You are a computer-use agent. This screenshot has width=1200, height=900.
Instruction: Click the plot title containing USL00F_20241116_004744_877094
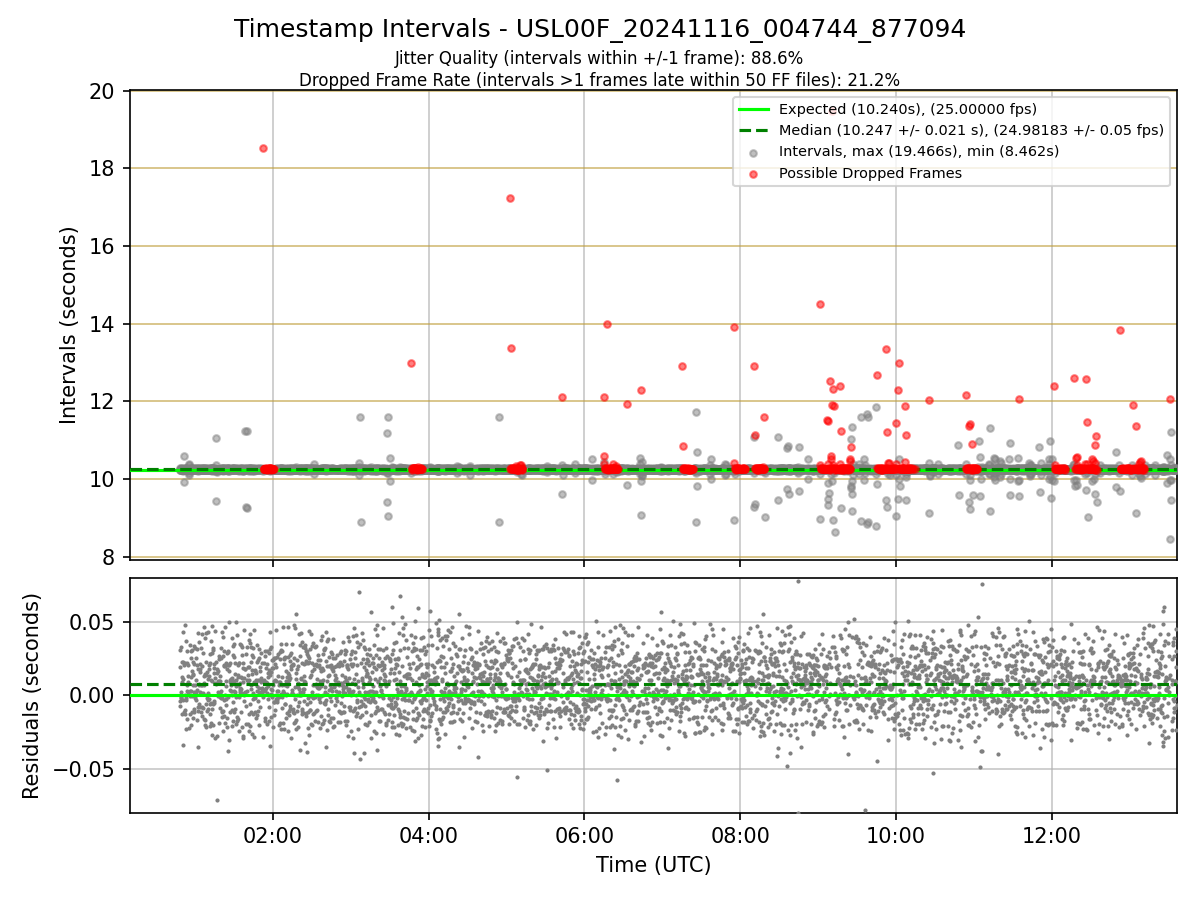click(600, 29)
